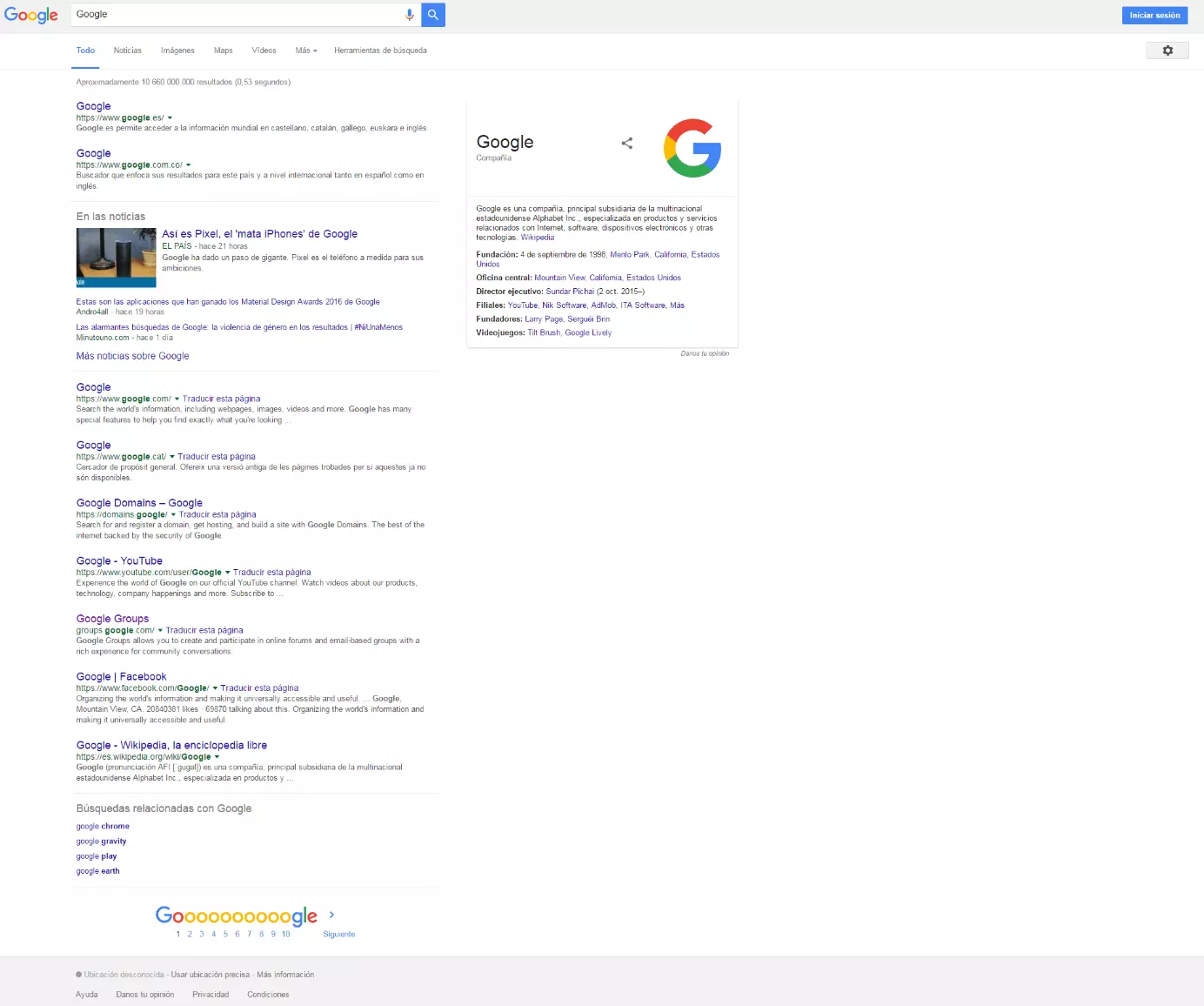
Task: Click into the search text field
Action: 237,15
